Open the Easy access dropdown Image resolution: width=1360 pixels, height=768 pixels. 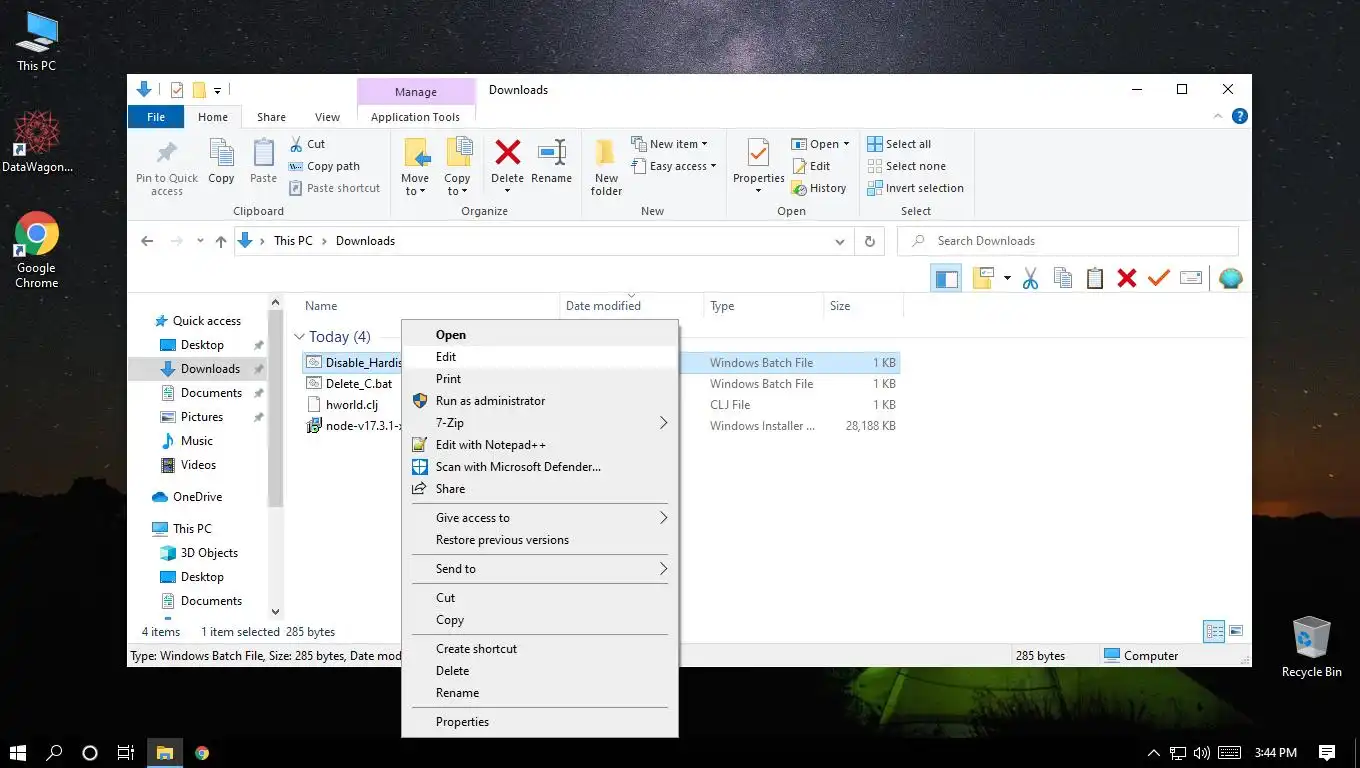(674, 166)
